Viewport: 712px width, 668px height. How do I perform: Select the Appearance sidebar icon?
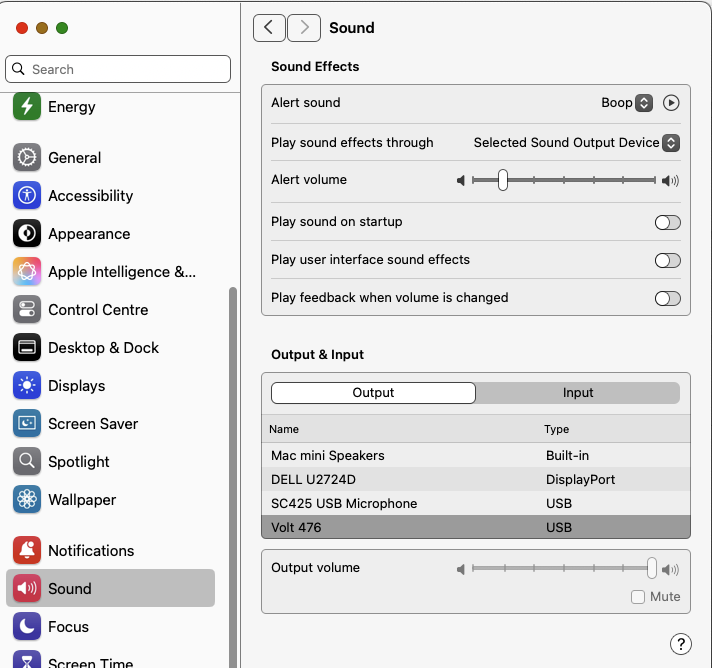point(27,234)
